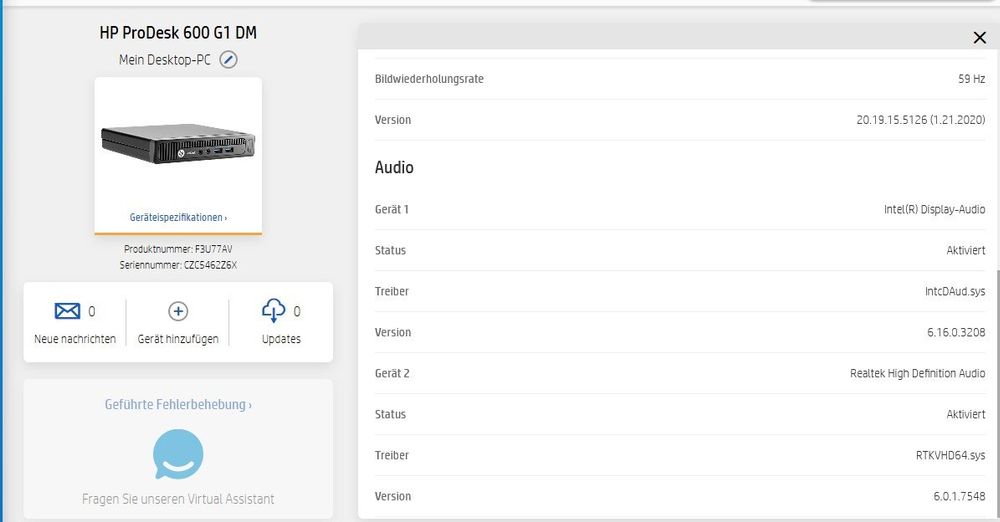This screenshot has height=522, width=1000.
Task: Click the RTKVHD64.sys driver value
Action: coord(950,455)
